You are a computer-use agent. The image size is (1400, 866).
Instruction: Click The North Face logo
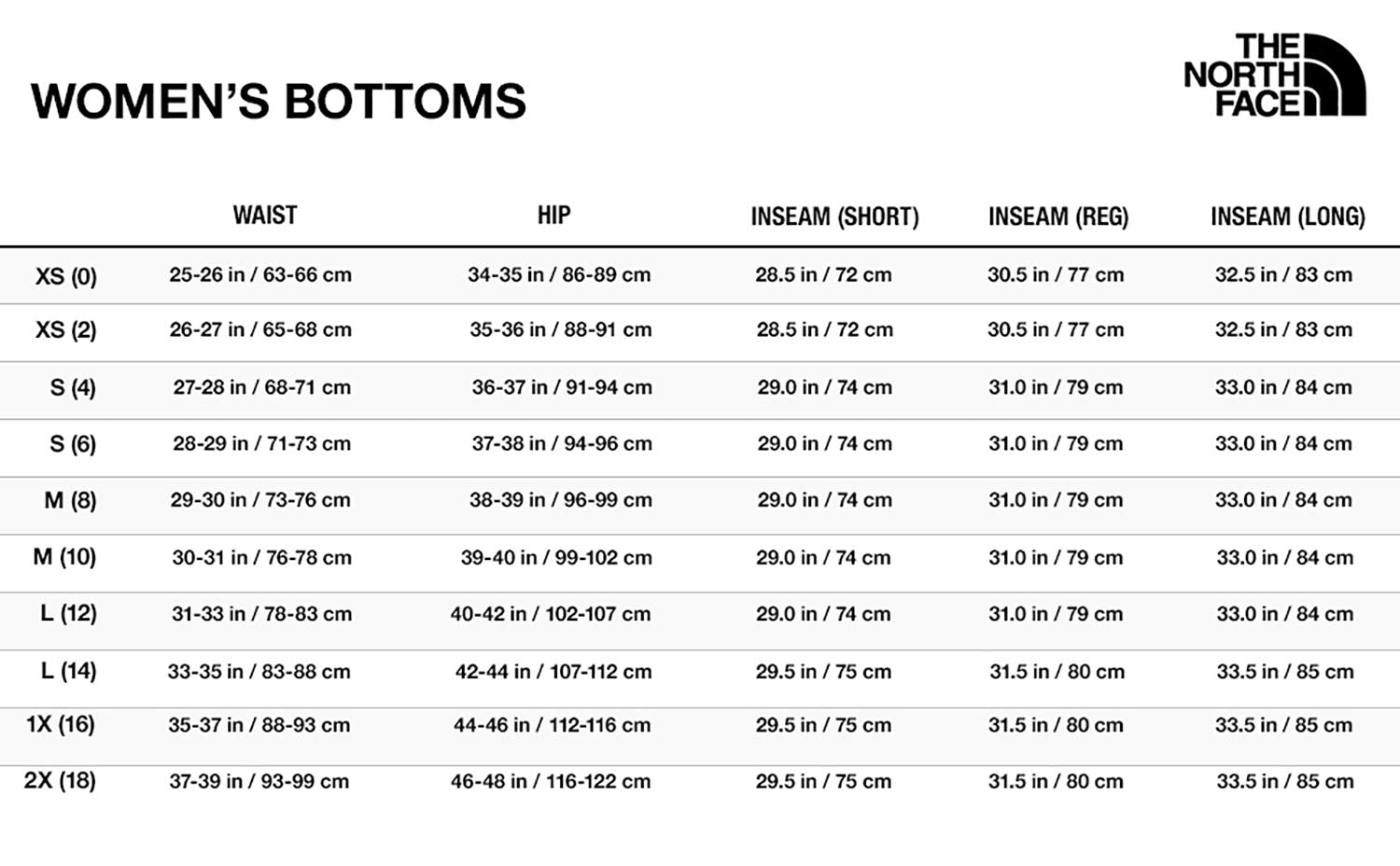coord(1274,75)
